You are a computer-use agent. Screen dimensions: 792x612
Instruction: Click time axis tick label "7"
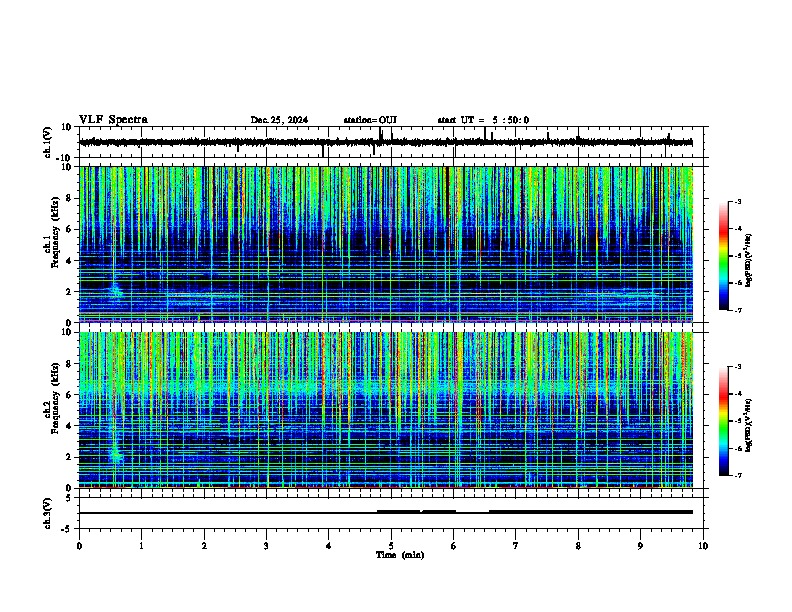point(516,546)
